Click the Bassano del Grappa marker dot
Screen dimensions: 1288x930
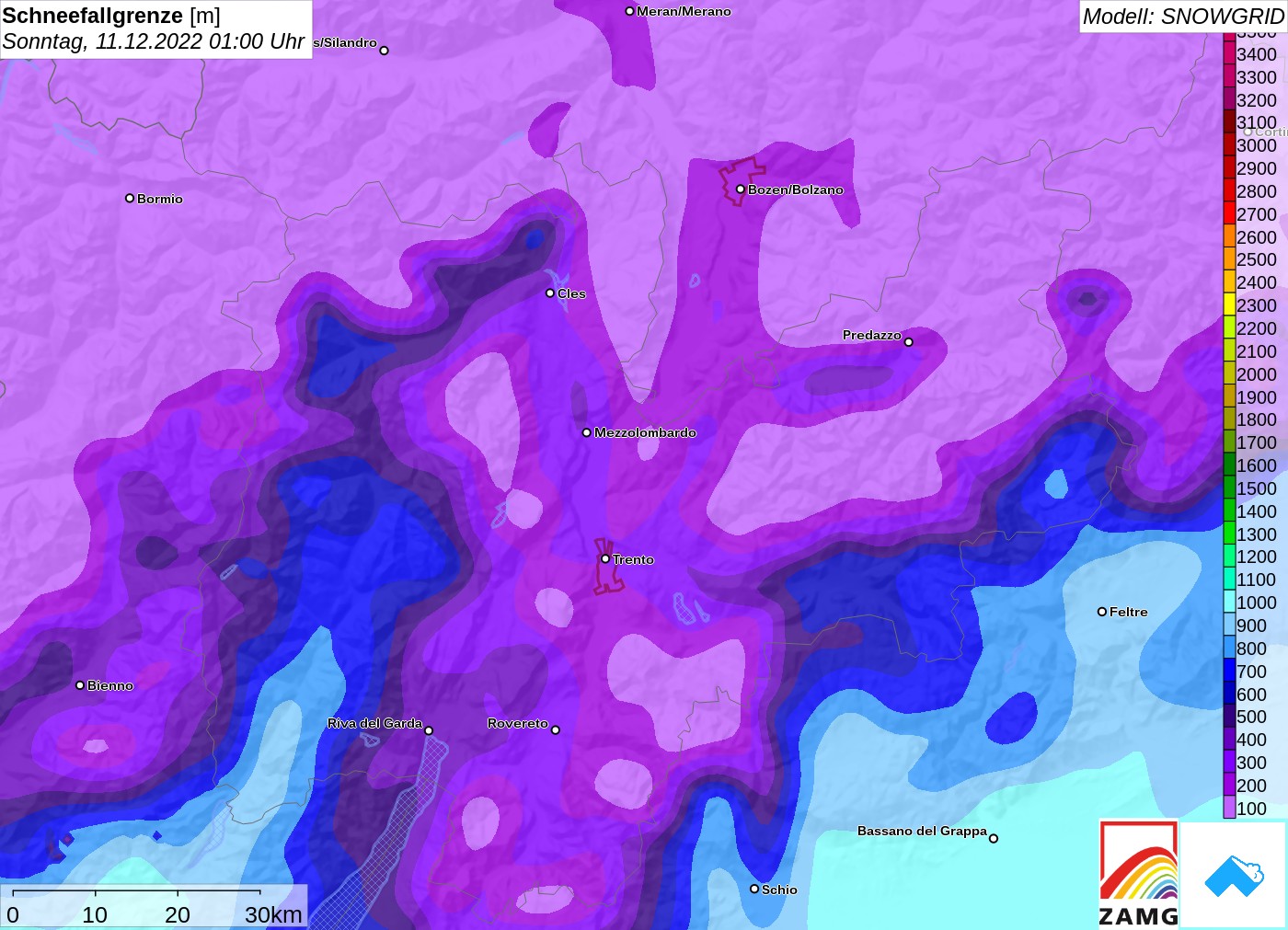point(994,838)
